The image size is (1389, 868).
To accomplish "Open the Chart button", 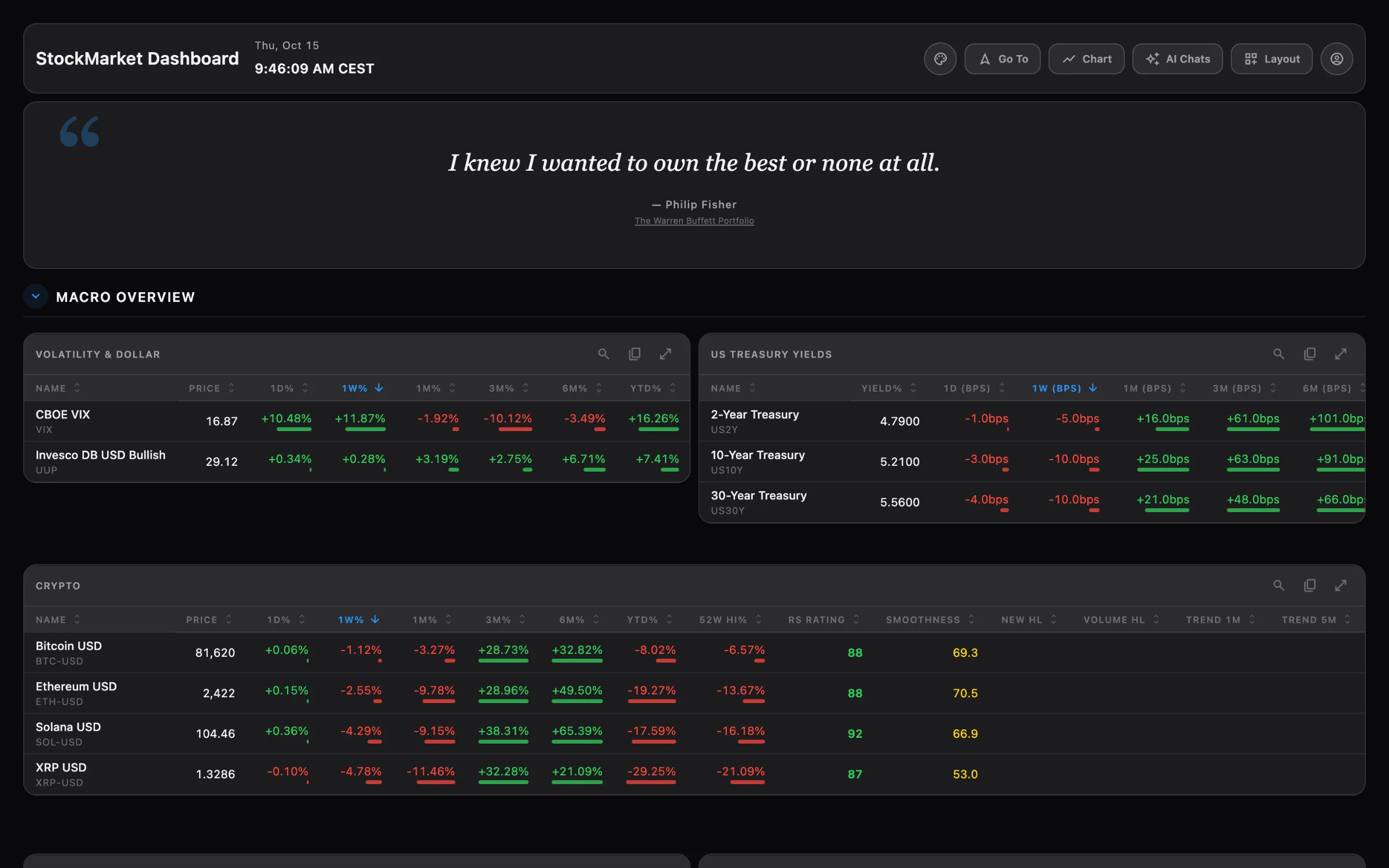I will click(1086, 58).
